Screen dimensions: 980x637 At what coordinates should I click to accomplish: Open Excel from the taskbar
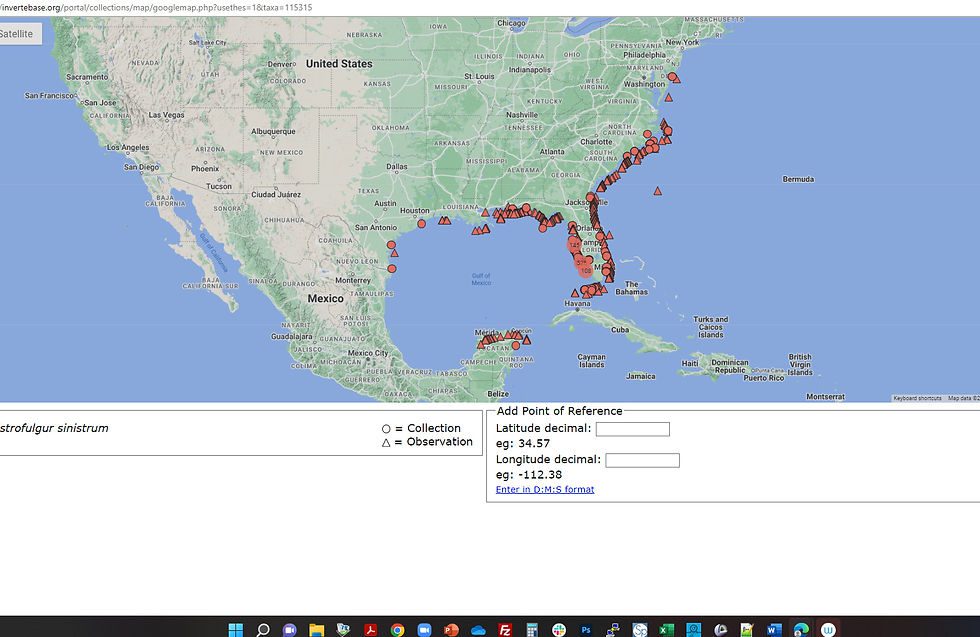tap(666, 629)
